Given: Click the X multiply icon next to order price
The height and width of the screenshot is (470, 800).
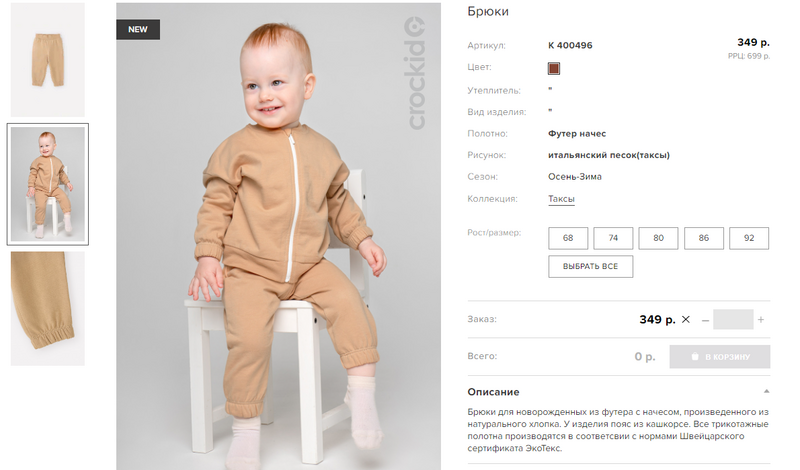Looking at the screenshot, I should tap(686, 319).
